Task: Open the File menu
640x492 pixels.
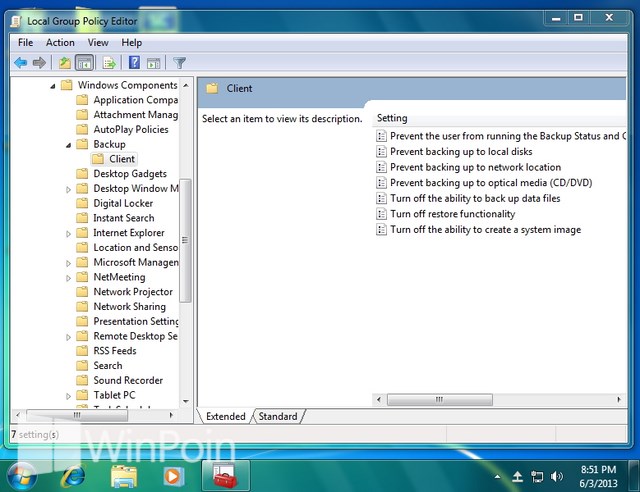Action: point(25,42)
